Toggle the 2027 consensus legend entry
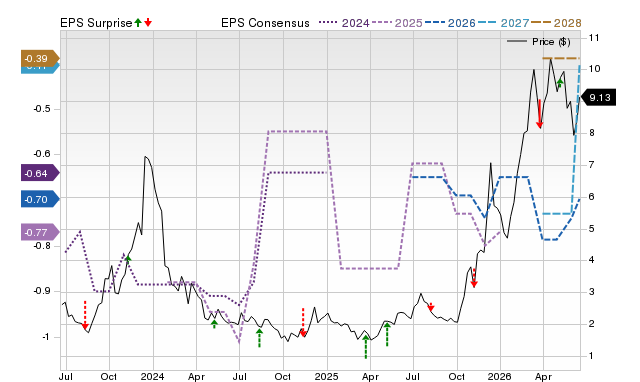640x382 pixels. (504, 23)
